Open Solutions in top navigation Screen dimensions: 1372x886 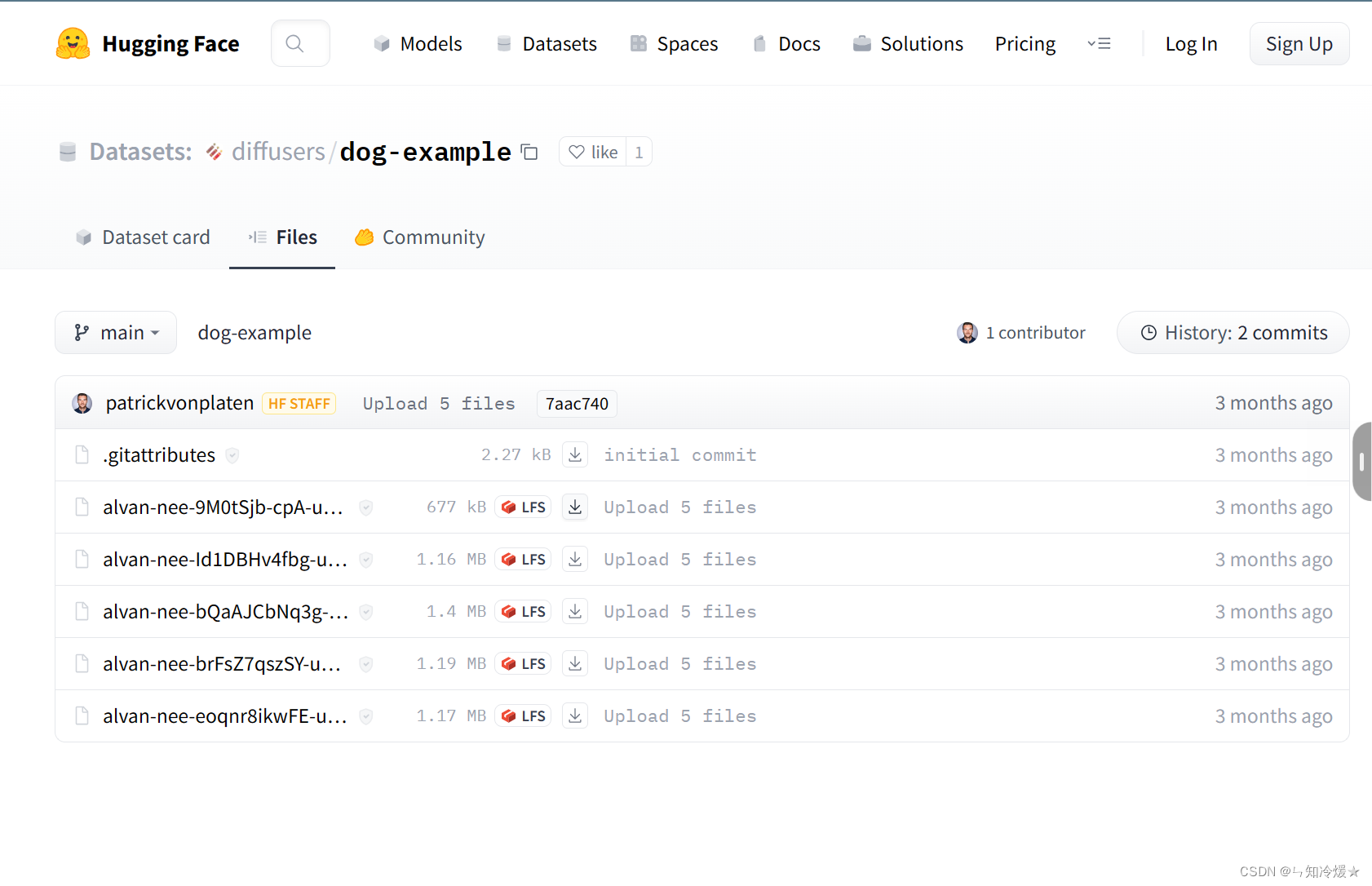coord(908,43)
